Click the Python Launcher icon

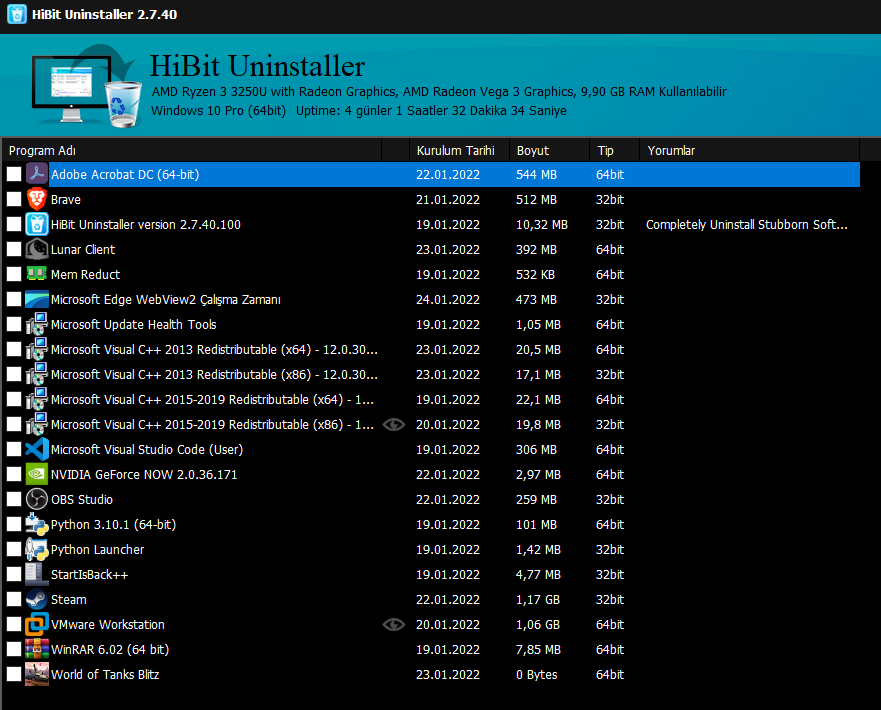coord(37,549)
